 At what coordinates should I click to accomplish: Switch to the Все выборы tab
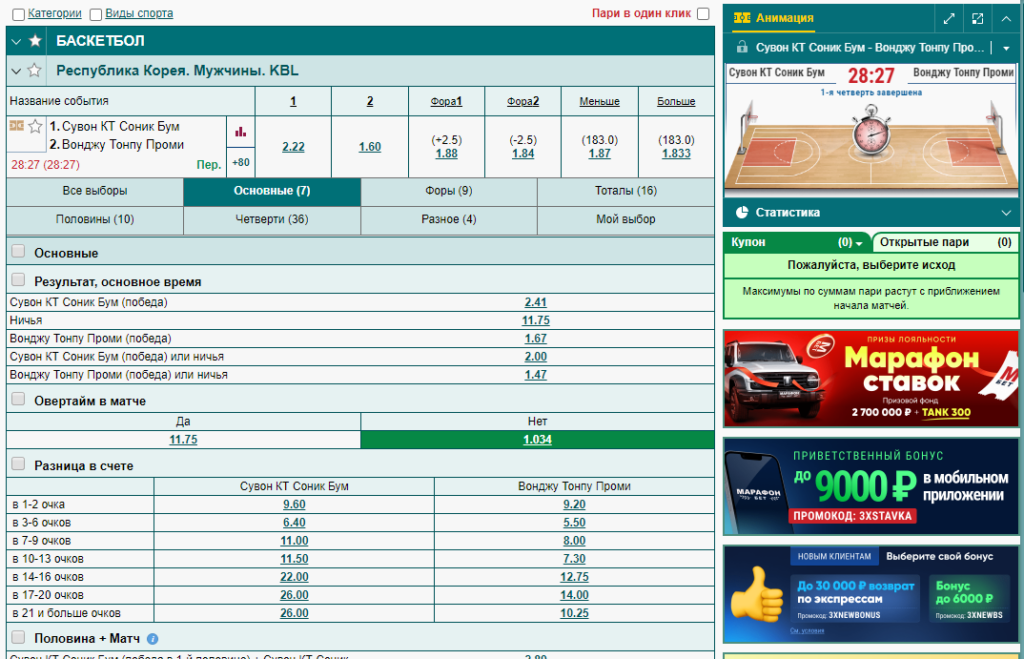click(x=95, y=191)
